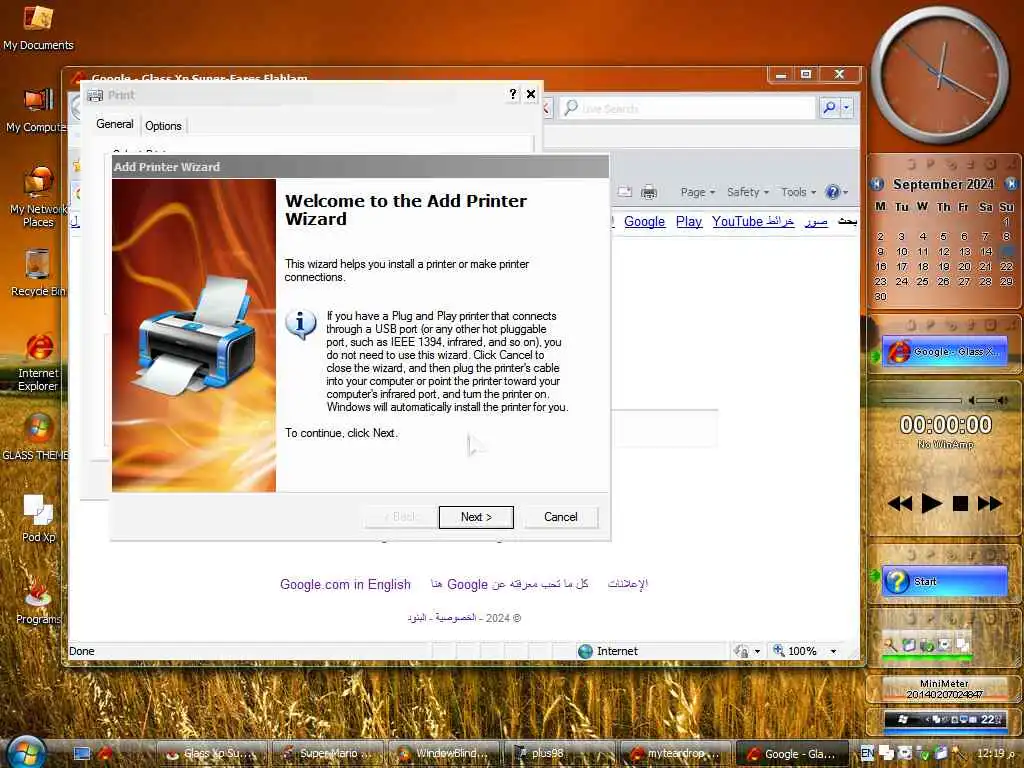1024x768 pixels.
Task: Switch to the Options tab in the Print dialog
Action: 163,125
